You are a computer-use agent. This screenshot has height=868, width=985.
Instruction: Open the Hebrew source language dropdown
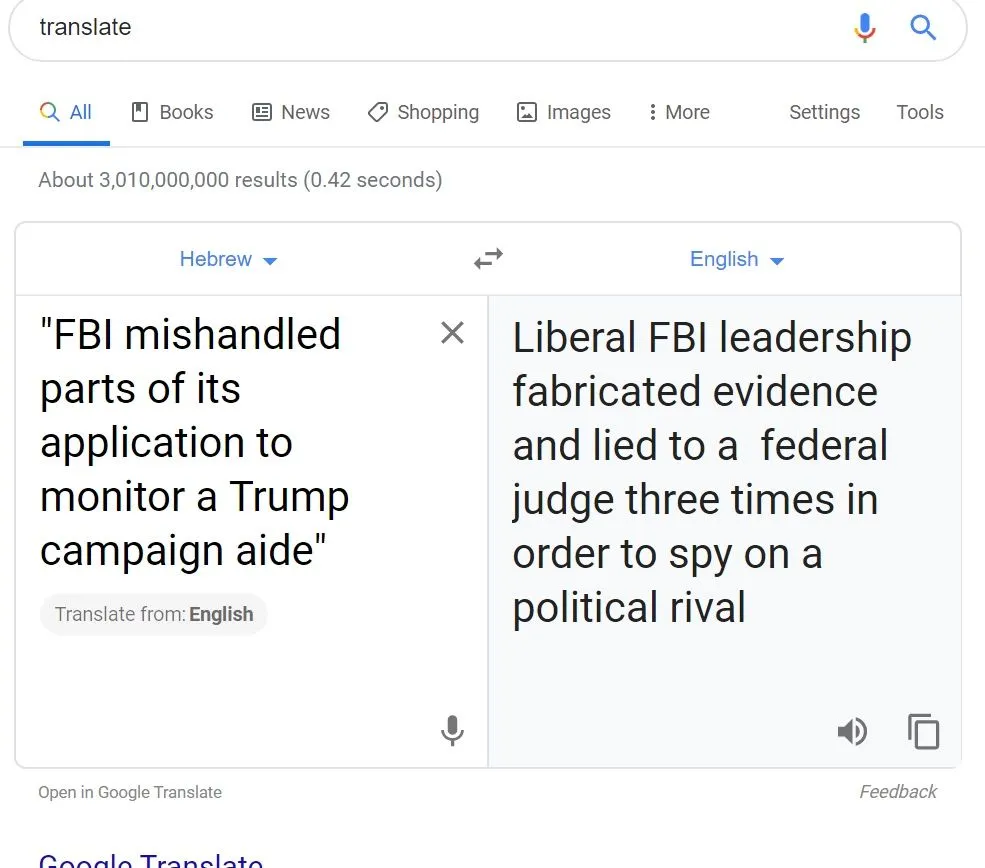[228, 260]
